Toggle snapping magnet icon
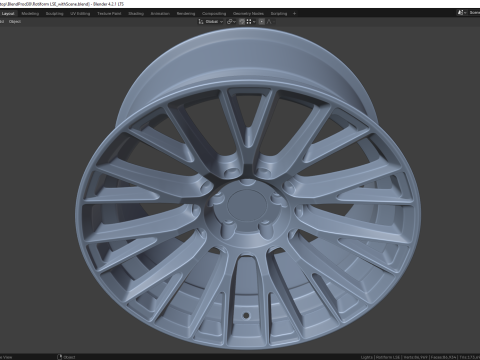The width and height of the screenshot is (480, 360). coord(242,22)
